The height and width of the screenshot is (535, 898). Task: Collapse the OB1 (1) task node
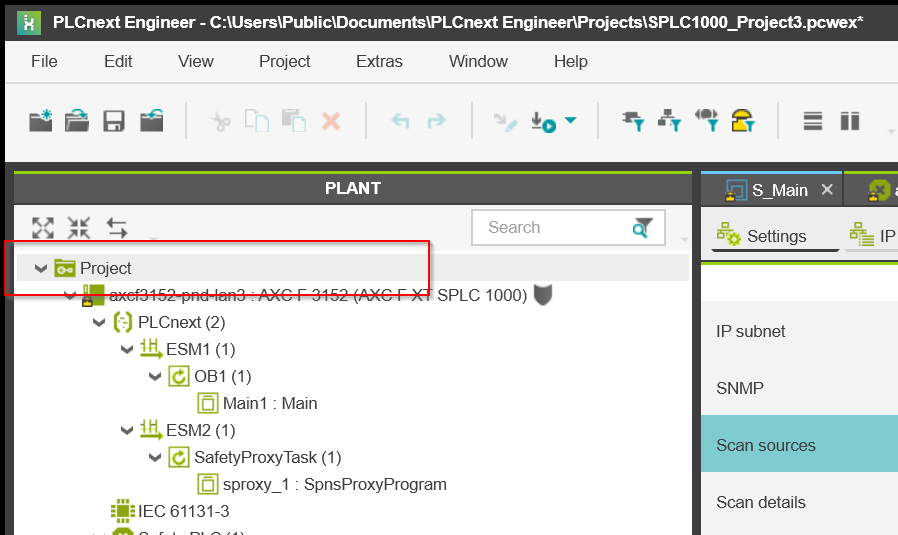[155, 376]
